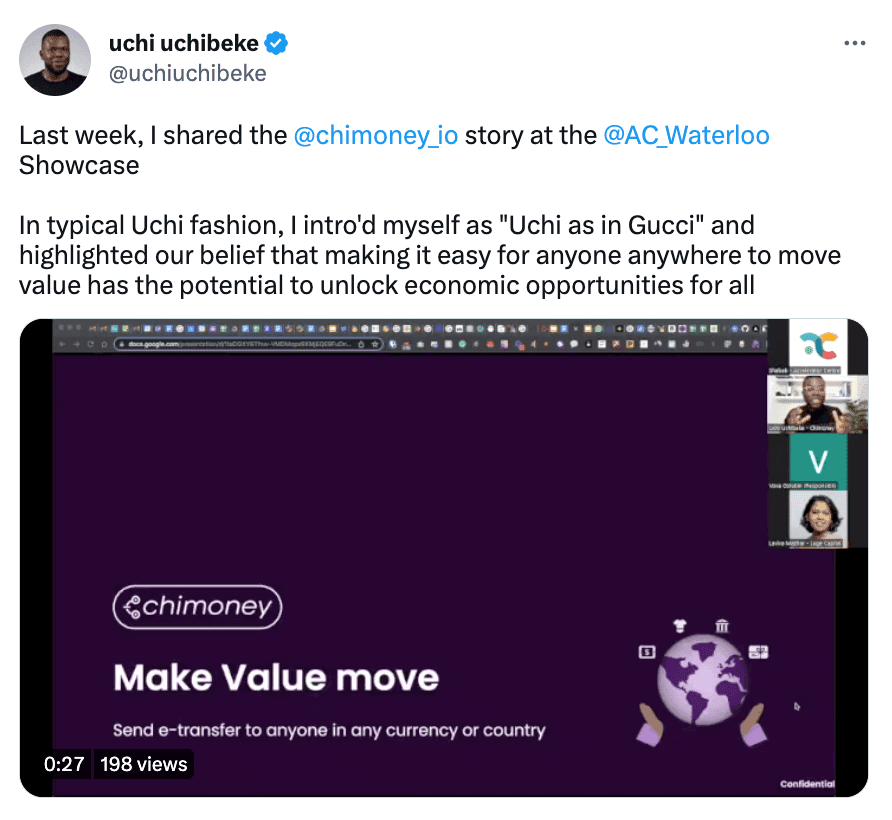Click the @uchiuchibeke handle under the name
Image resolution: width=892 pixels, height=820 pixels.
pyautogui.click(x=187, y=72)
